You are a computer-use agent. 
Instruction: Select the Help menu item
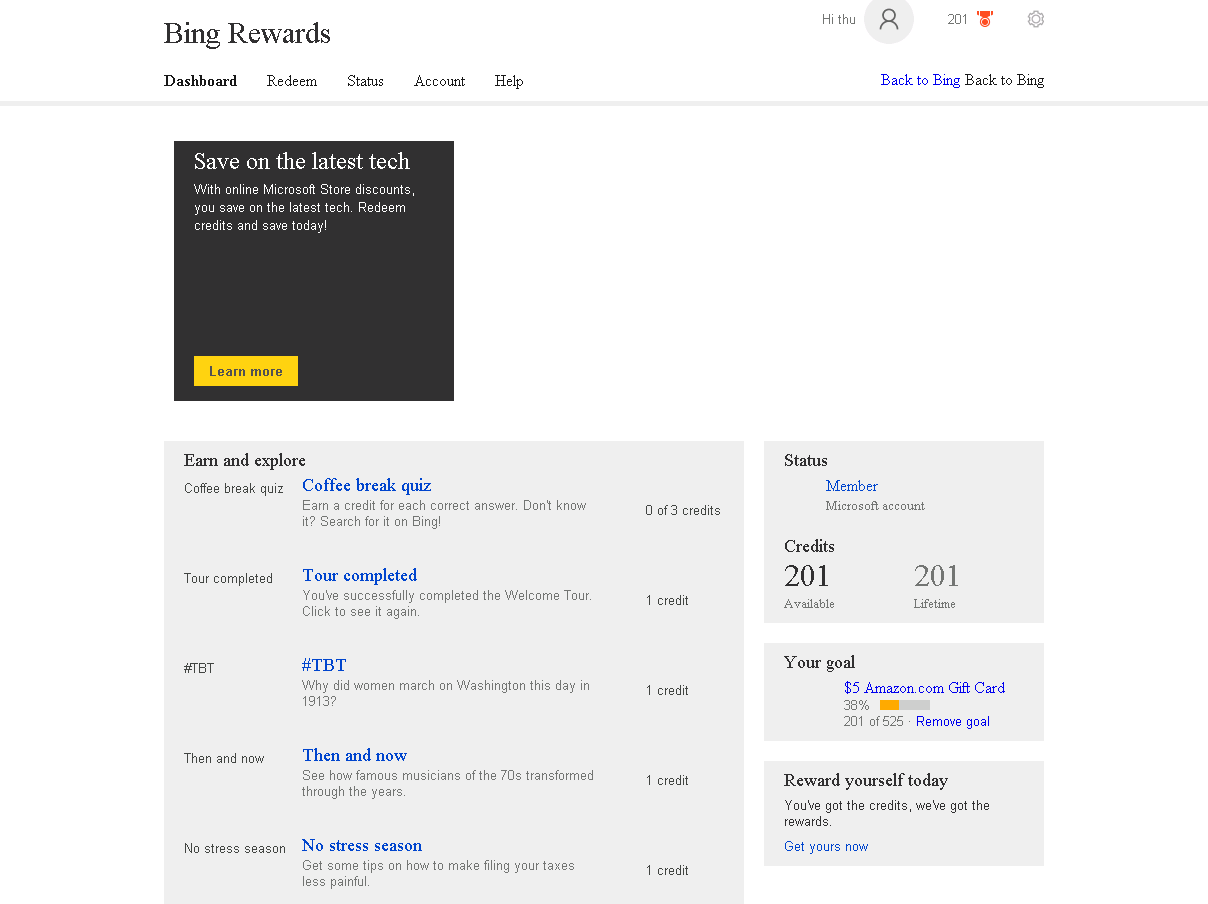509,81
